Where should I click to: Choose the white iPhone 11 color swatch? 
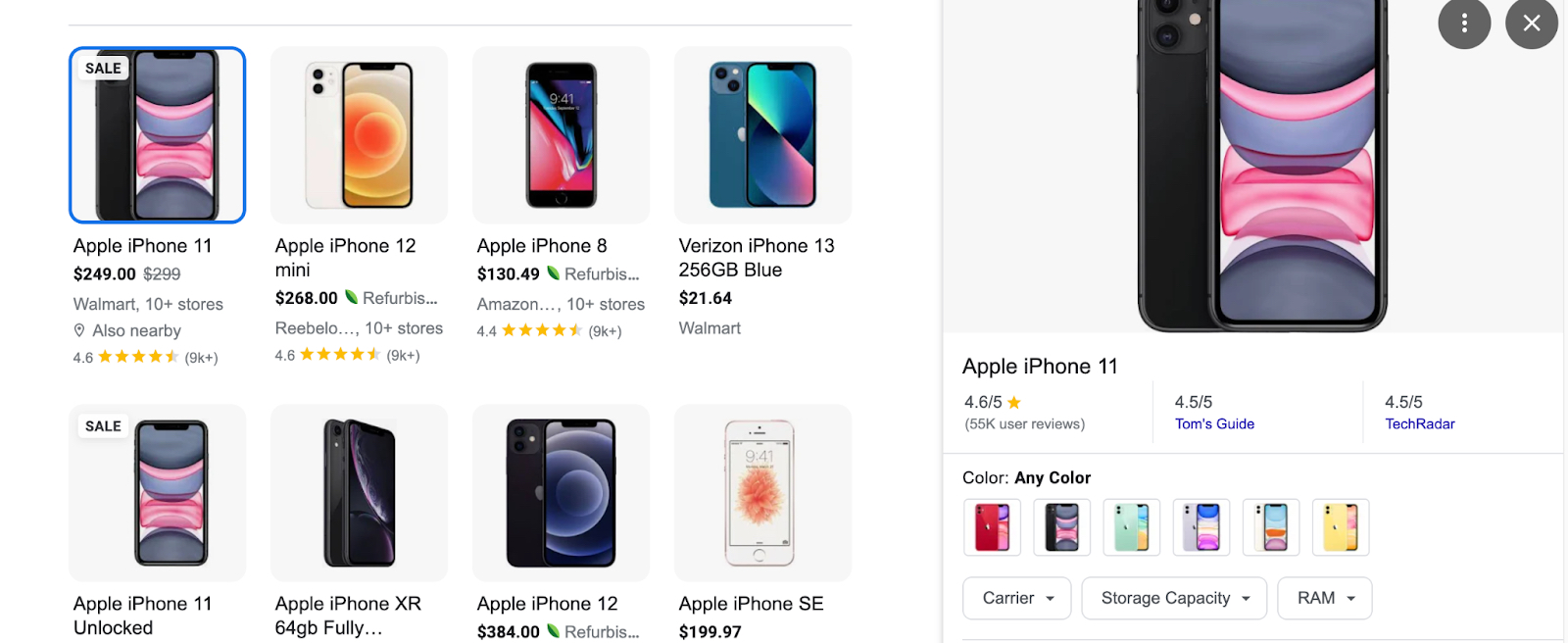click(1271, 526)
